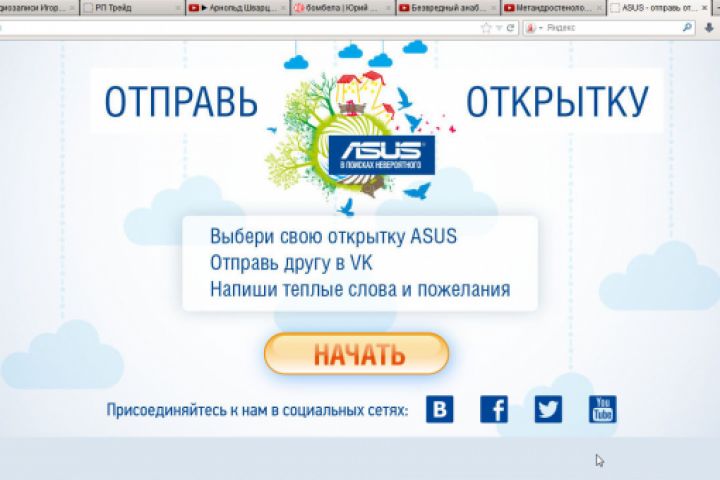The image size is (720, 480).
Task: Click the НАЧАТЬ button
Action: [356, 354]
